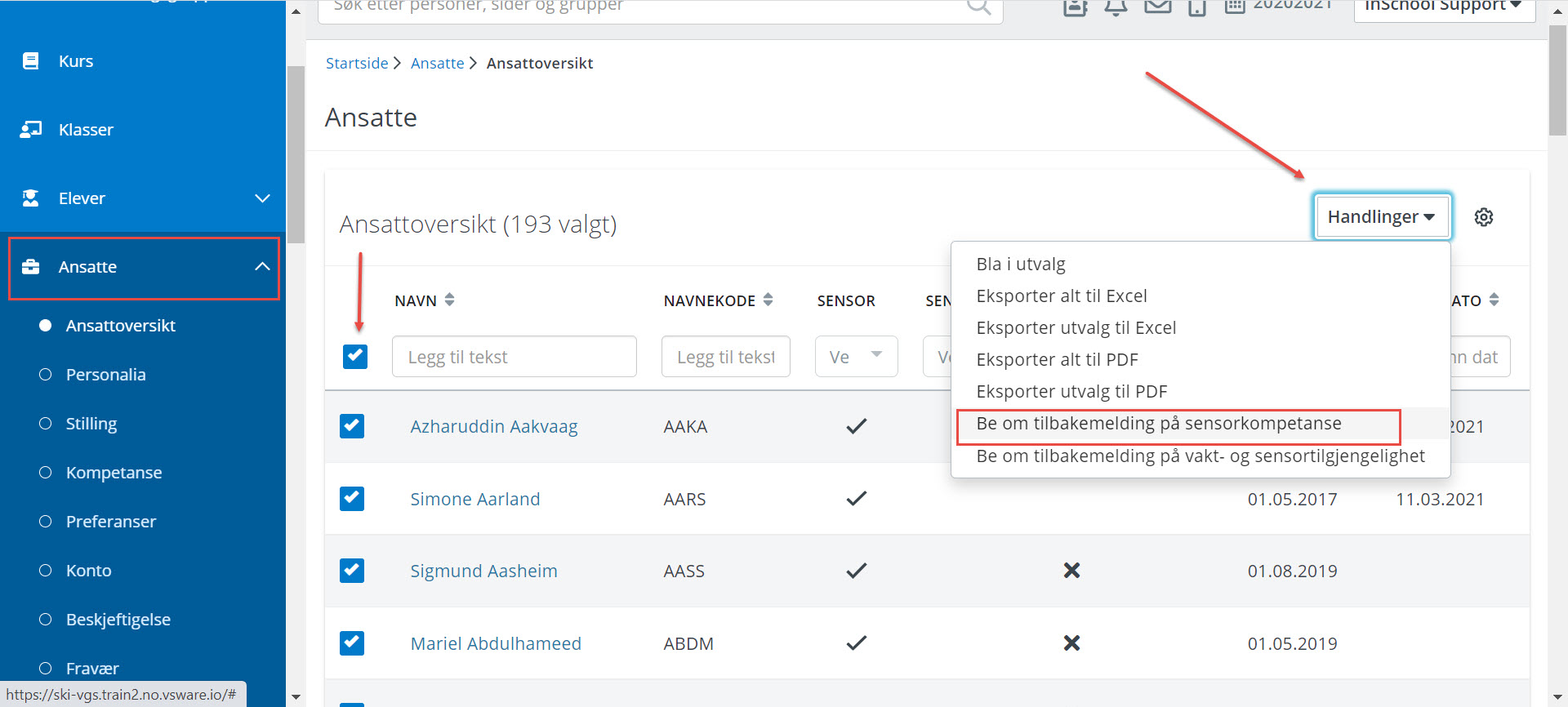
Task: Open the SENSOR column filter dropdown
Action: point(857,356)
